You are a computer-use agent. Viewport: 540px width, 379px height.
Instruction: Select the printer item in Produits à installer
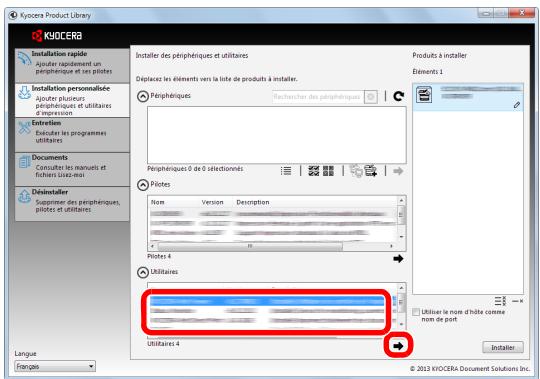(x=468, y=97)
